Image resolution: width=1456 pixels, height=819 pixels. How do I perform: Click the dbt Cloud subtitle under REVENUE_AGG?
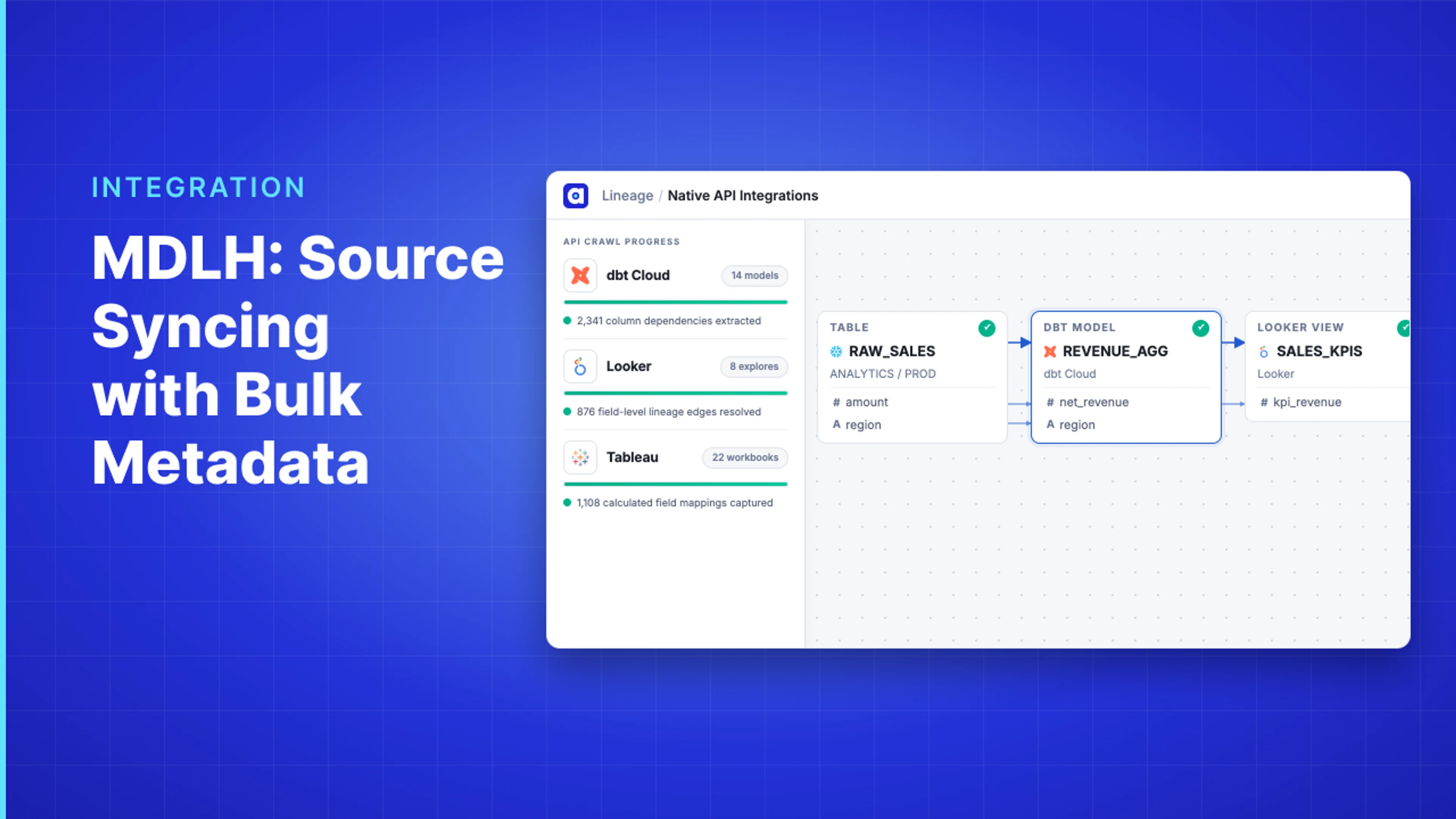1069,373
